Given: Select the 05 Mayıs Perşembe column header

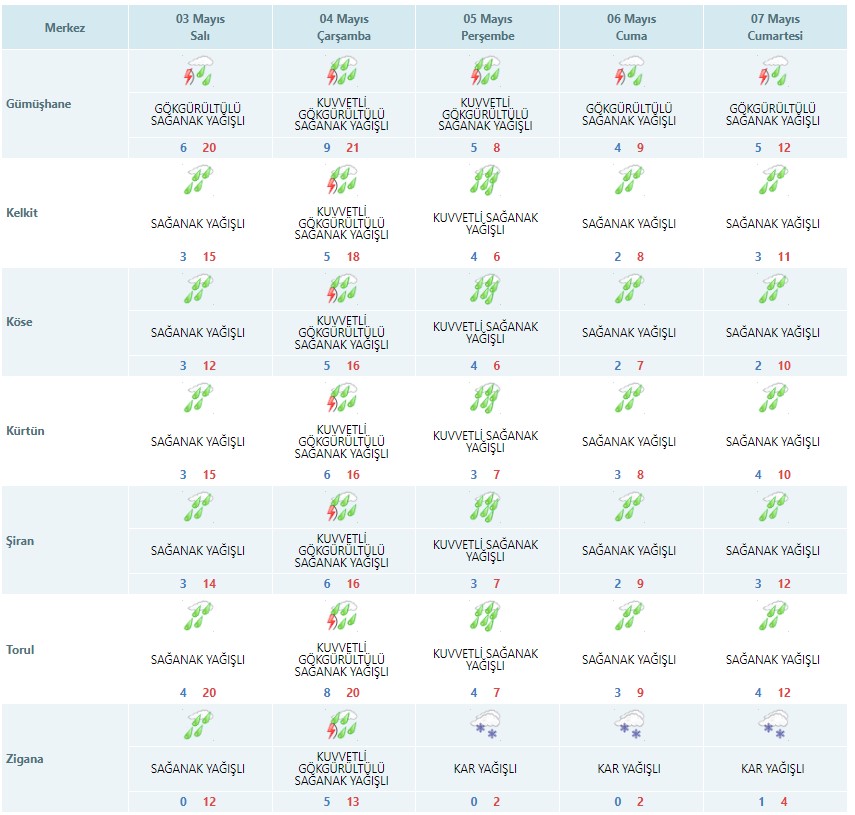Looking at the screenshot, I should (486, 27).
